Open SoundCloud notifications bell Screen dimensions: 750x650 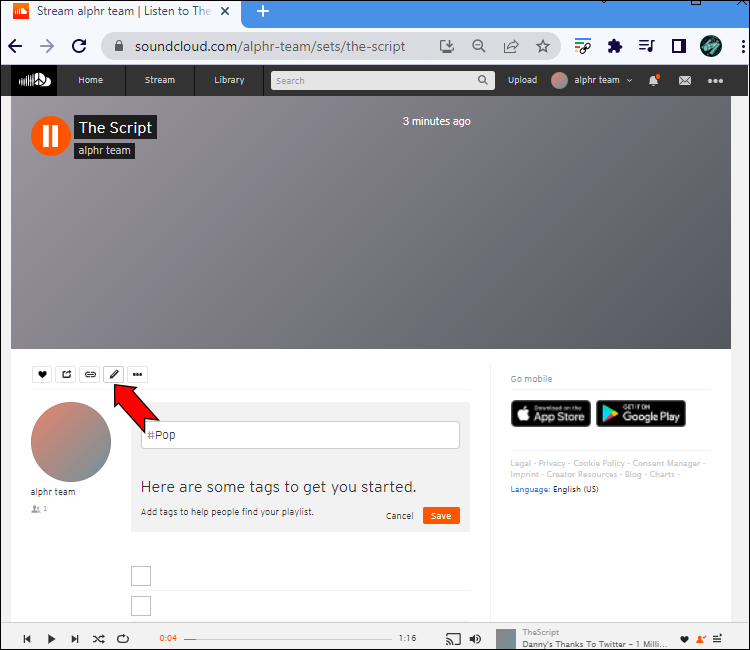point(653,80)
